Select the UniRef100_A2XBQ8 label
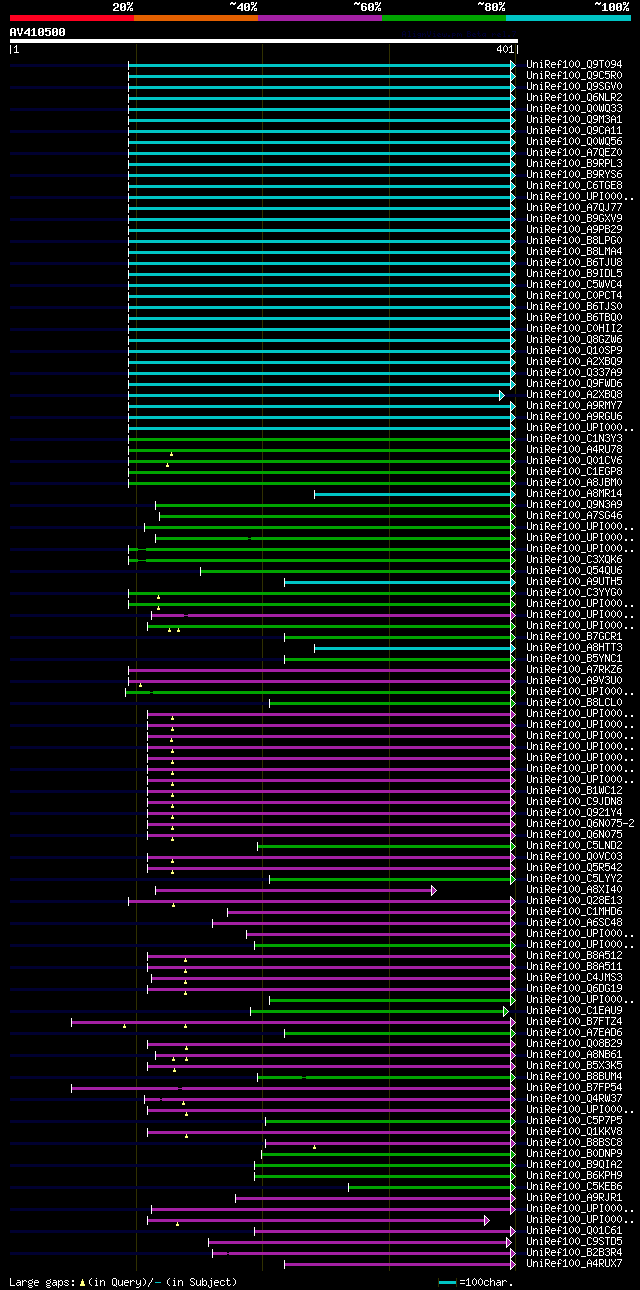Image resolution: width=640 pixels, height=1290 pixels. [574, 395]
